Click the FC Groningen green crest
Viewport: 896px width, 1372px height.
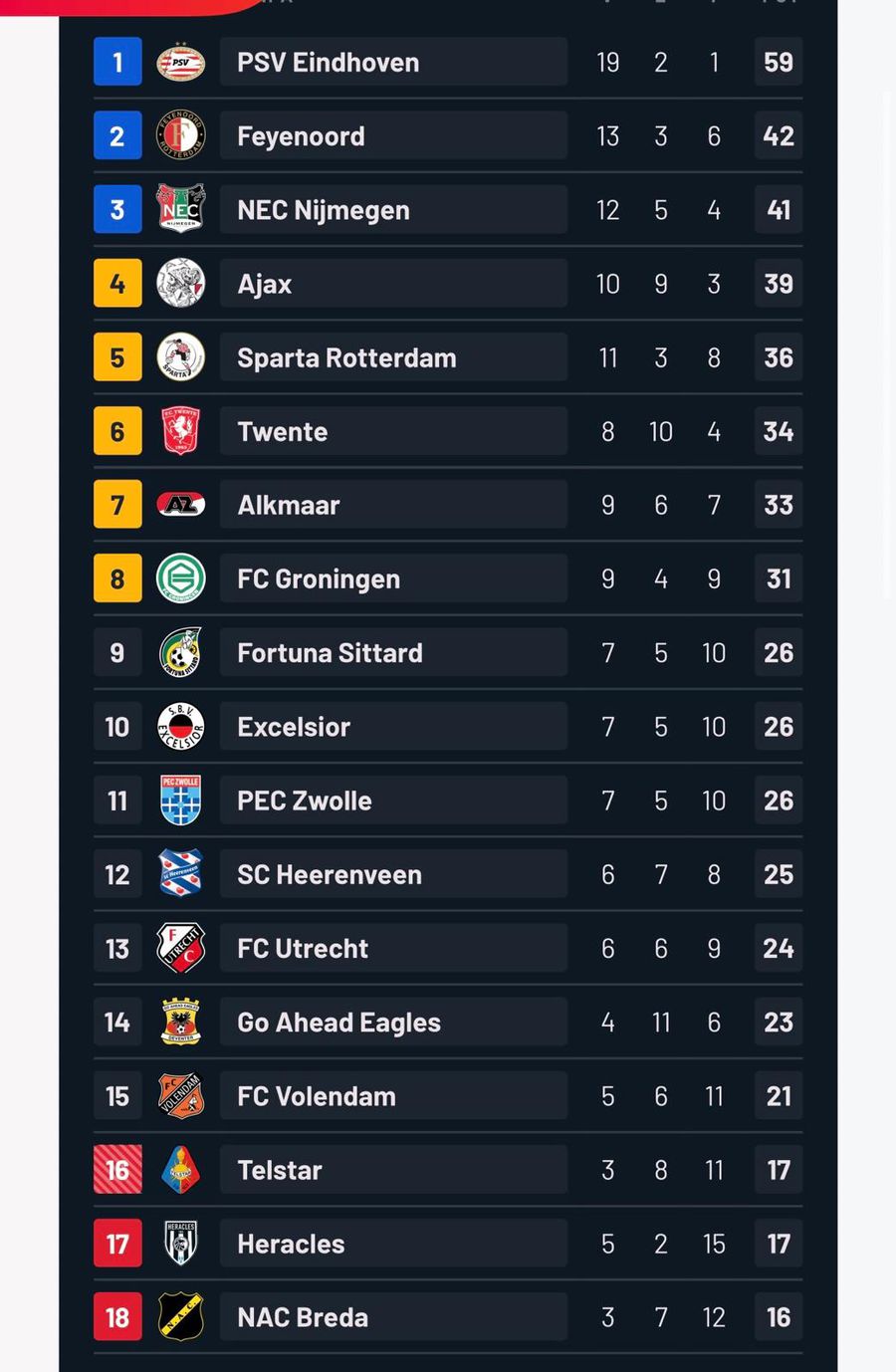click(180, 578)
